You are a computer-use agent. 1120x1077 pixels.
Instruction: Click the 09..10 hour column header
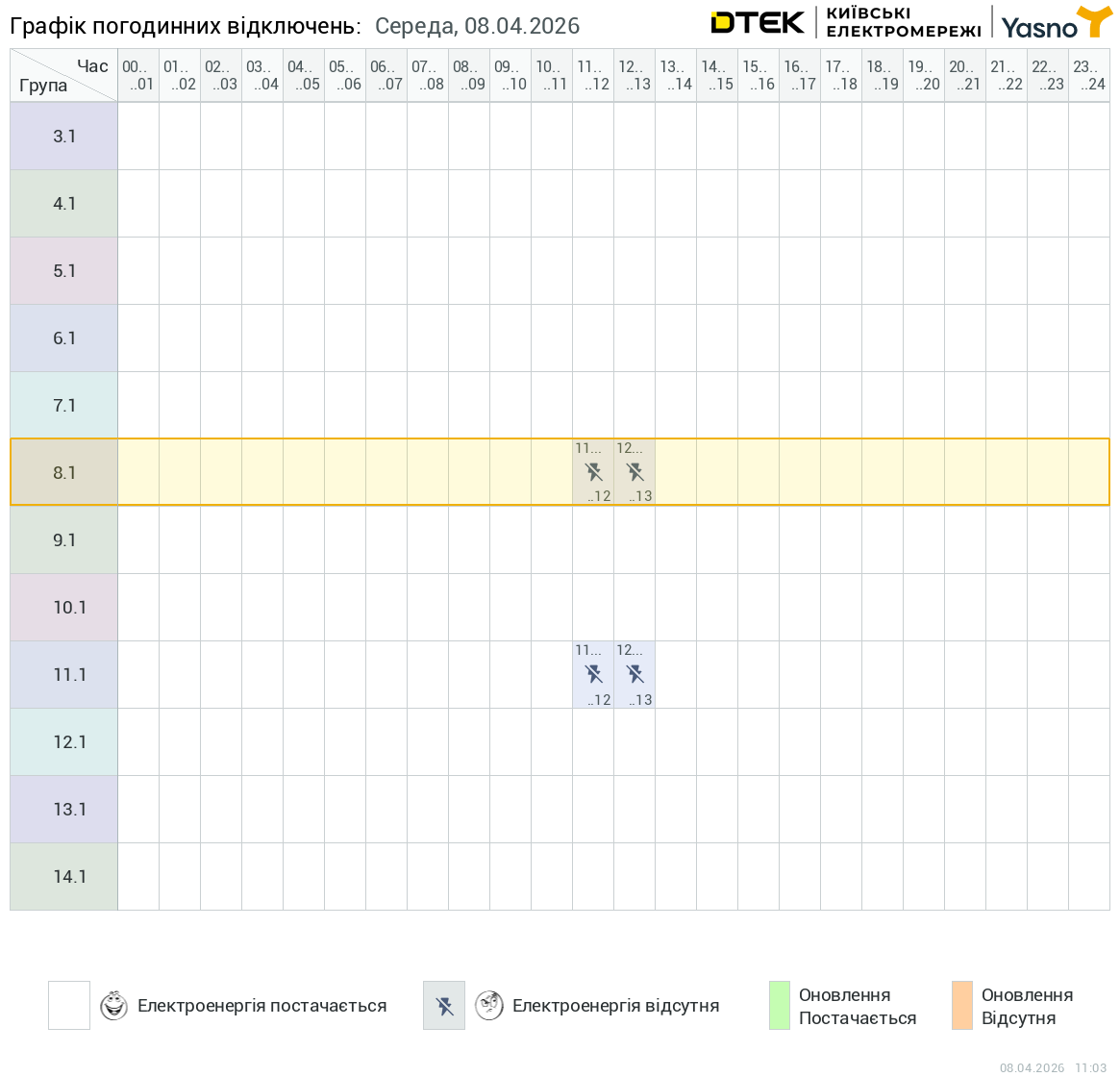[510, 75]
